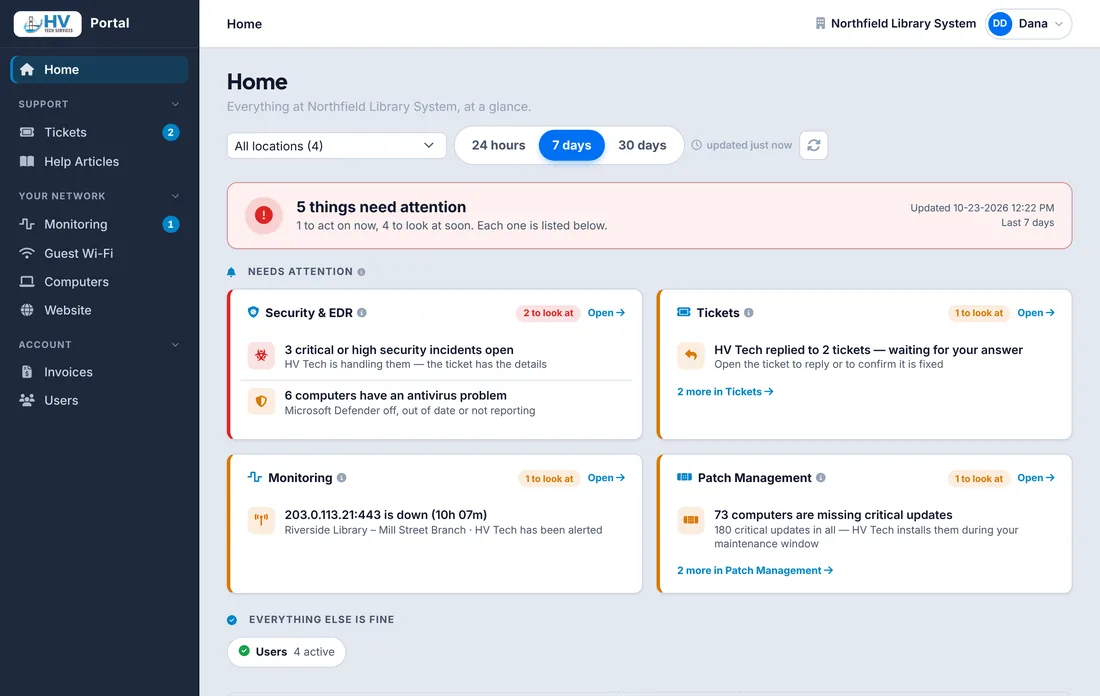Click the Users people icon in sidebar
Viewport: 1100px width, 696px height.
[27, 400]
